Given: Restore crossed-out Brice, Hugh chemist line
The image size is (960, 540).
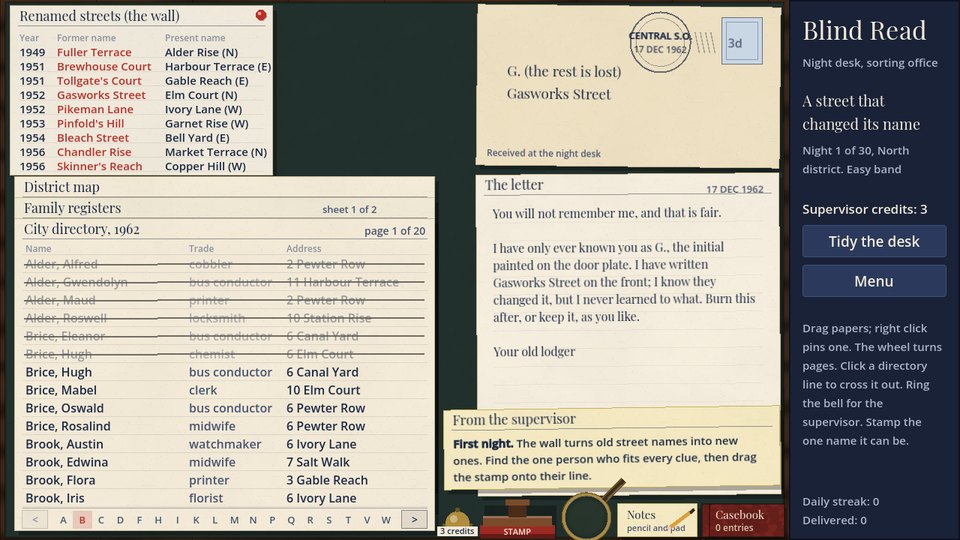Looking at the screenshot, I should (x=225, y=354).
